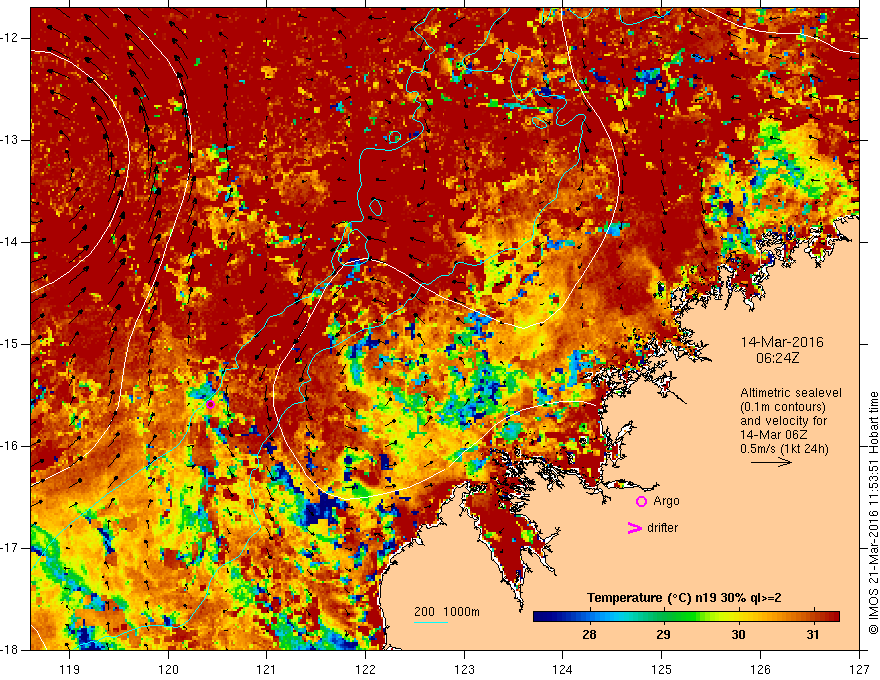
Task: Click latitude label -16 on left axis
Action: (x=10, y=446)
